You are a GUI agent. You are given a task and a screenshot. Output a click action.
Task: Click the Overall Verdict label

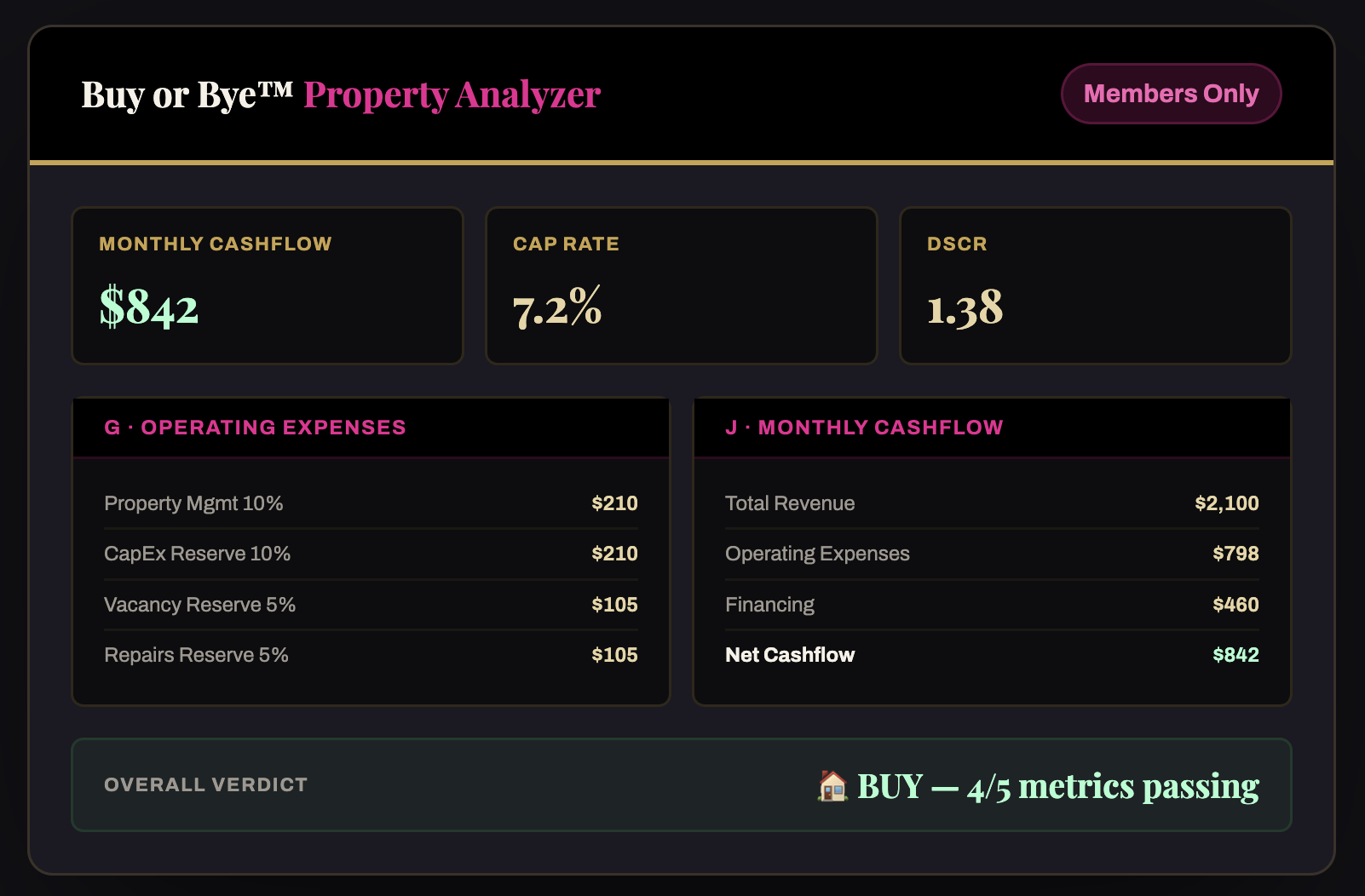coord(205,785)
